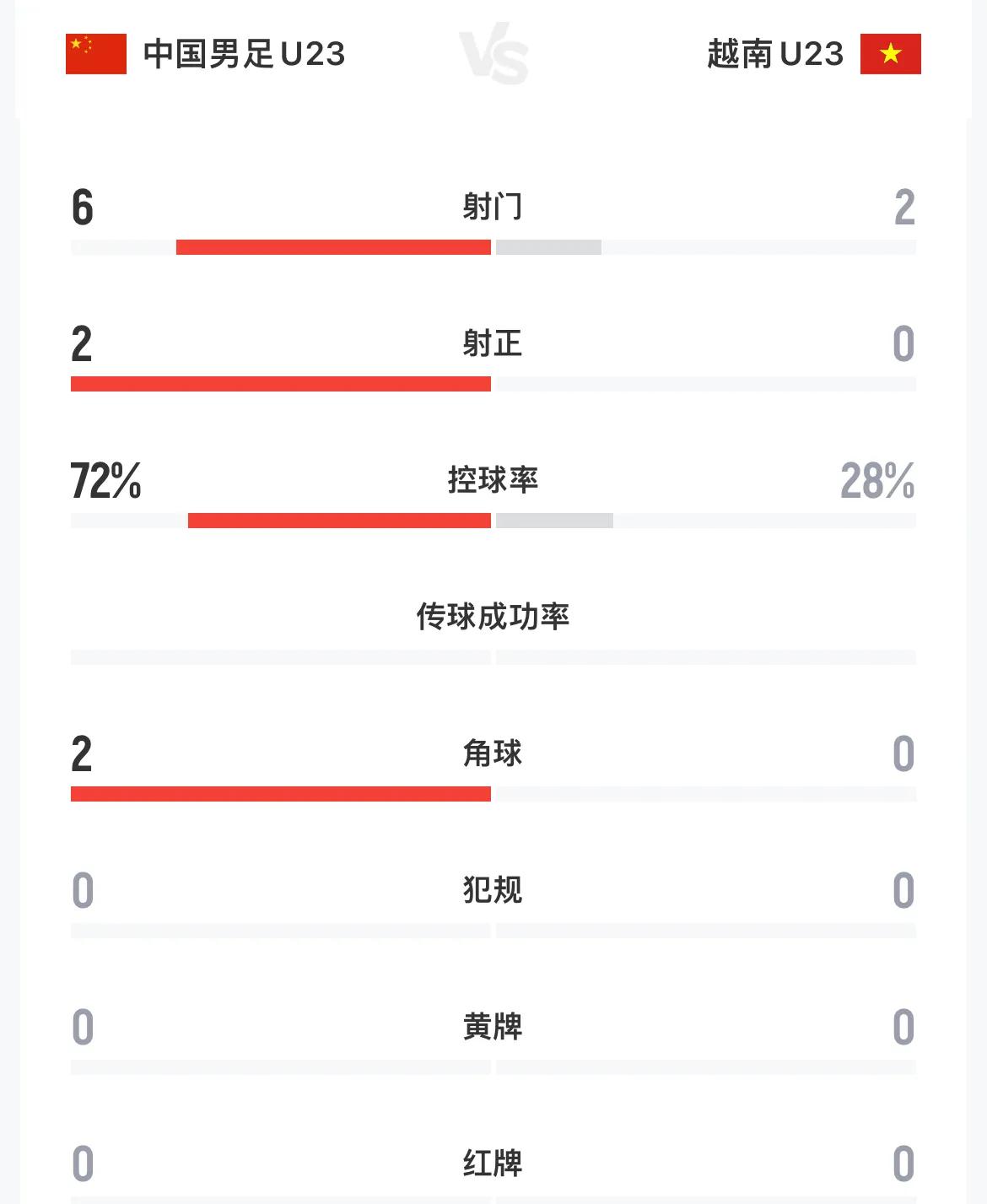Click China's red 角球 bar

click(x=281, y=794)
